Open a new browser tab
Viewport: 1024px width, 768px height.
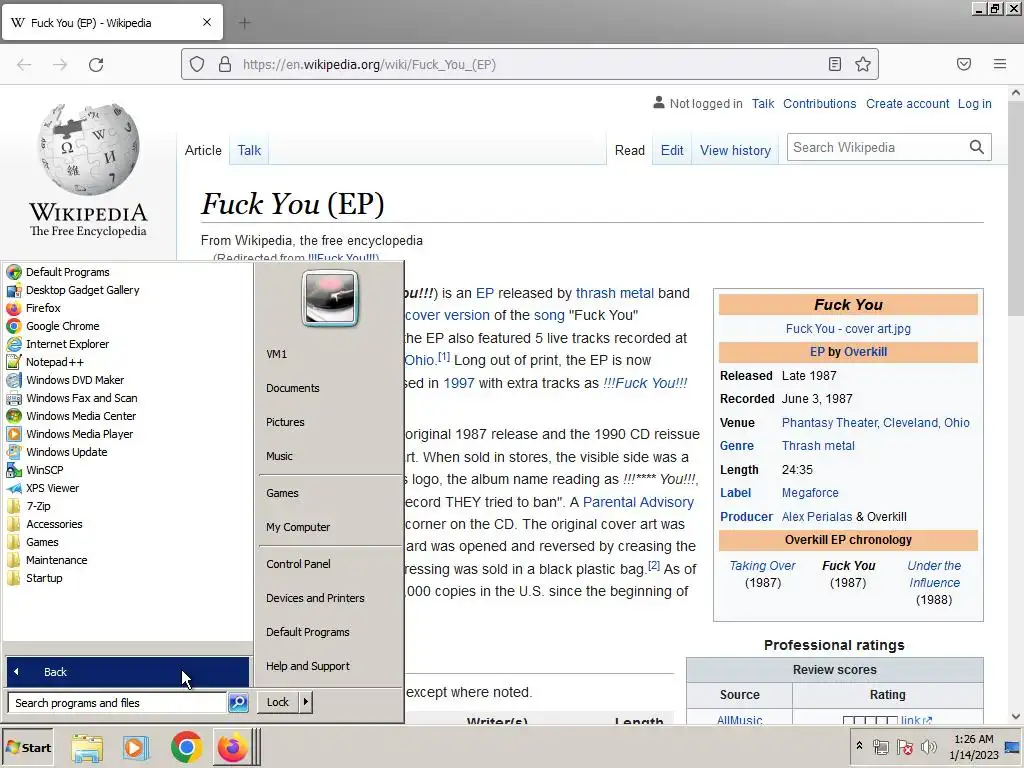pyautogui.click(x=244, y=23)
